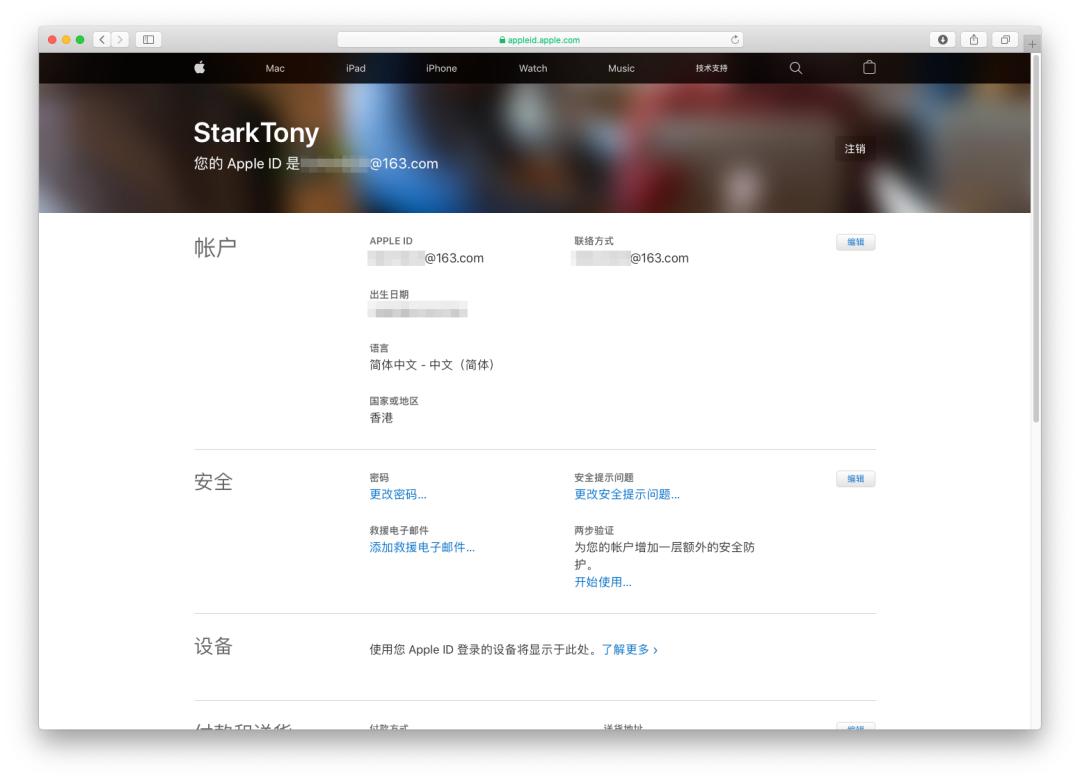The image size is (1080, 781).
Task: Click the Apple logo in the navigation bar
Action: coord(200,68)
